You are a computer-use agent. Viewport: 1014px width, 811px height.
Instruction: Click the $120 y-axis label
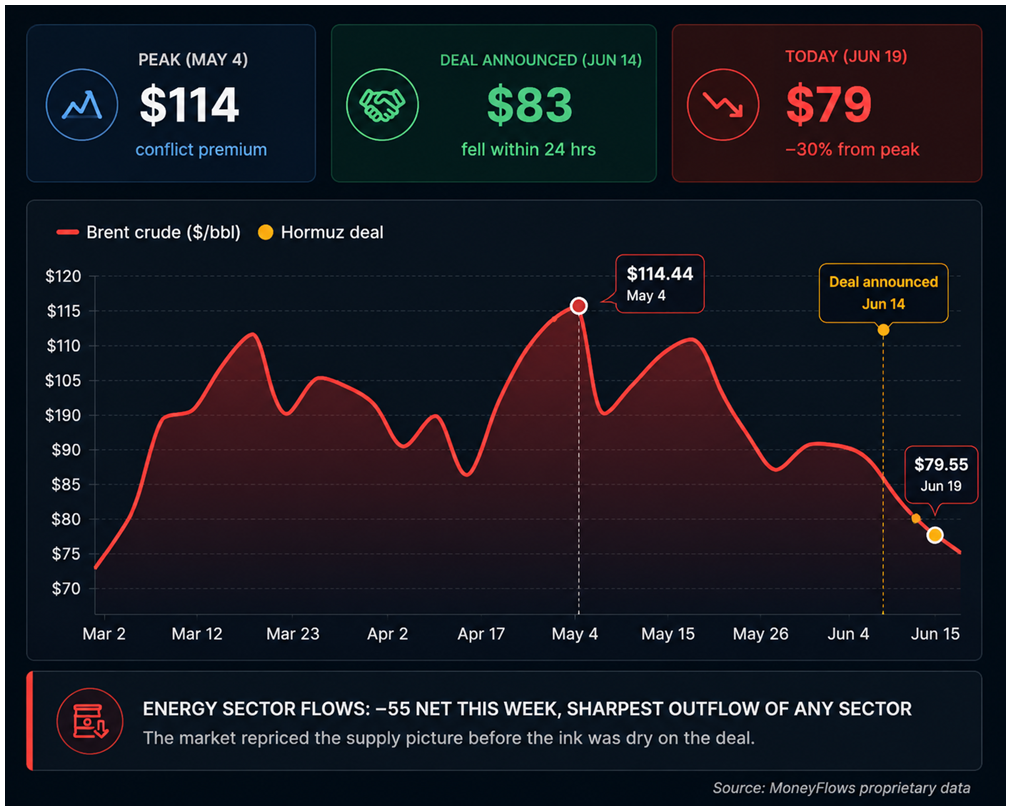click(63, 276)
